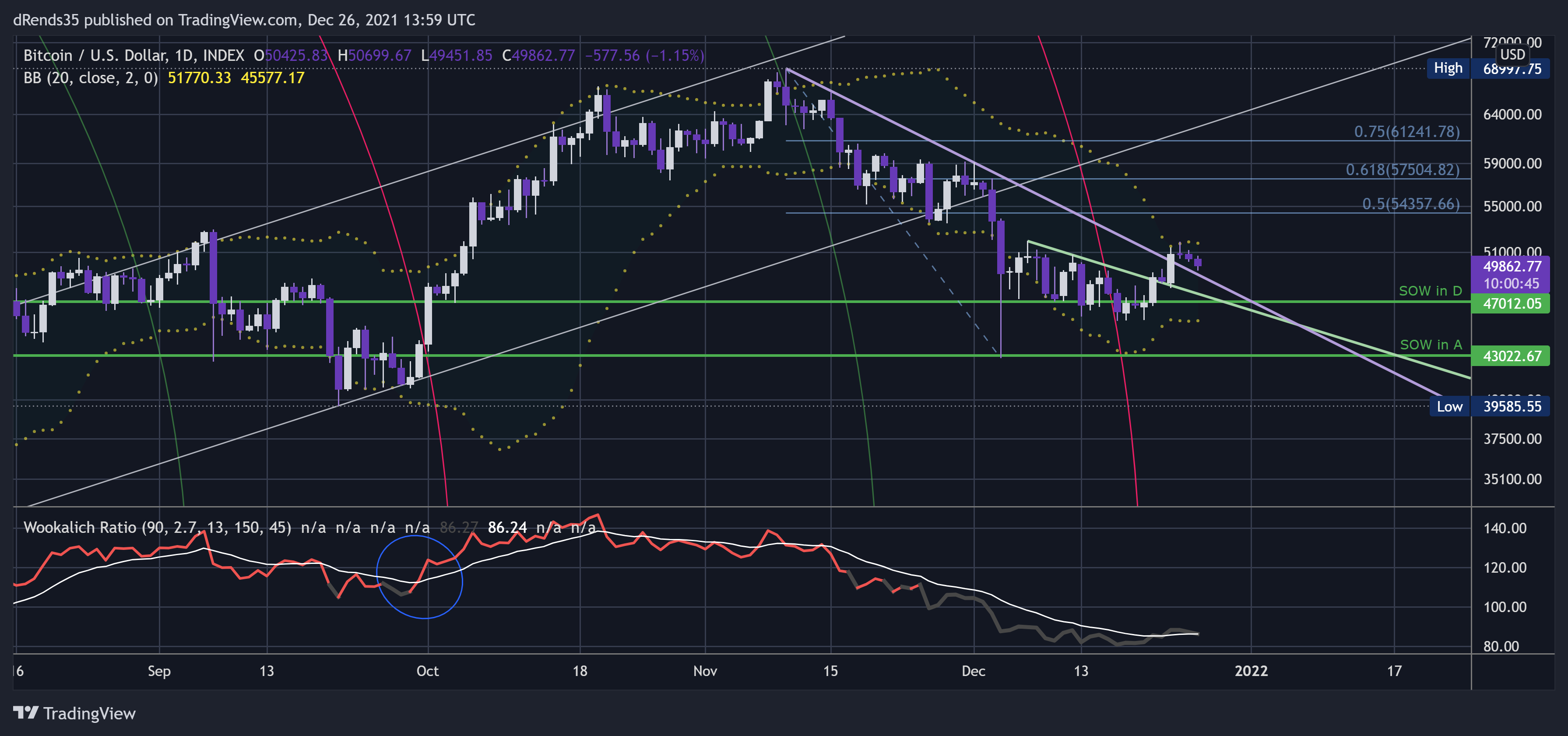Screen dimensions: 1568x736
Task: Click the 'SOW in D' line label
Action: click(x=1430, y=290)
